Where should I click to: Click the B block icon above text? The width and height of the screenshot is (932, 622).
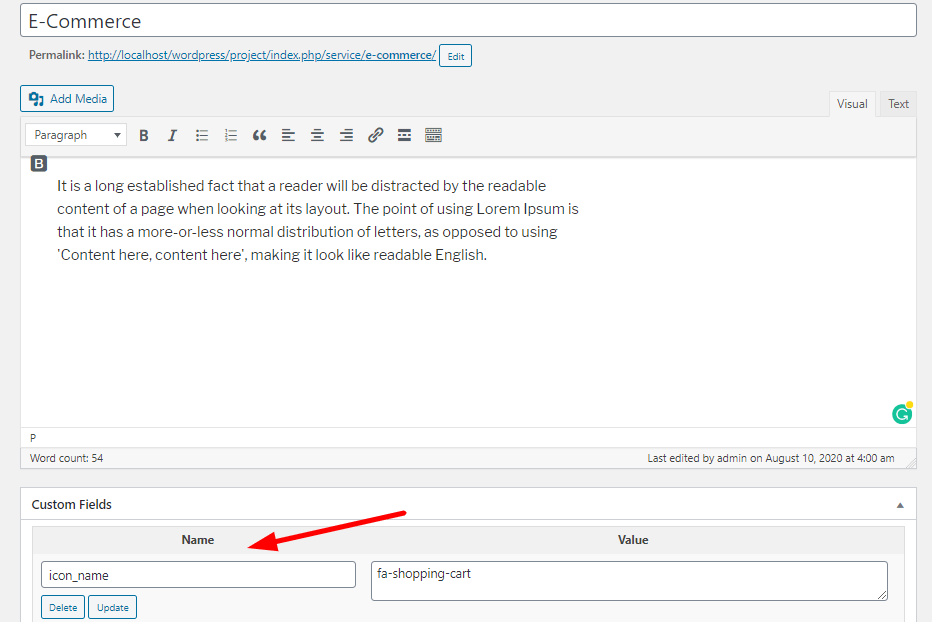coord(39,164)
